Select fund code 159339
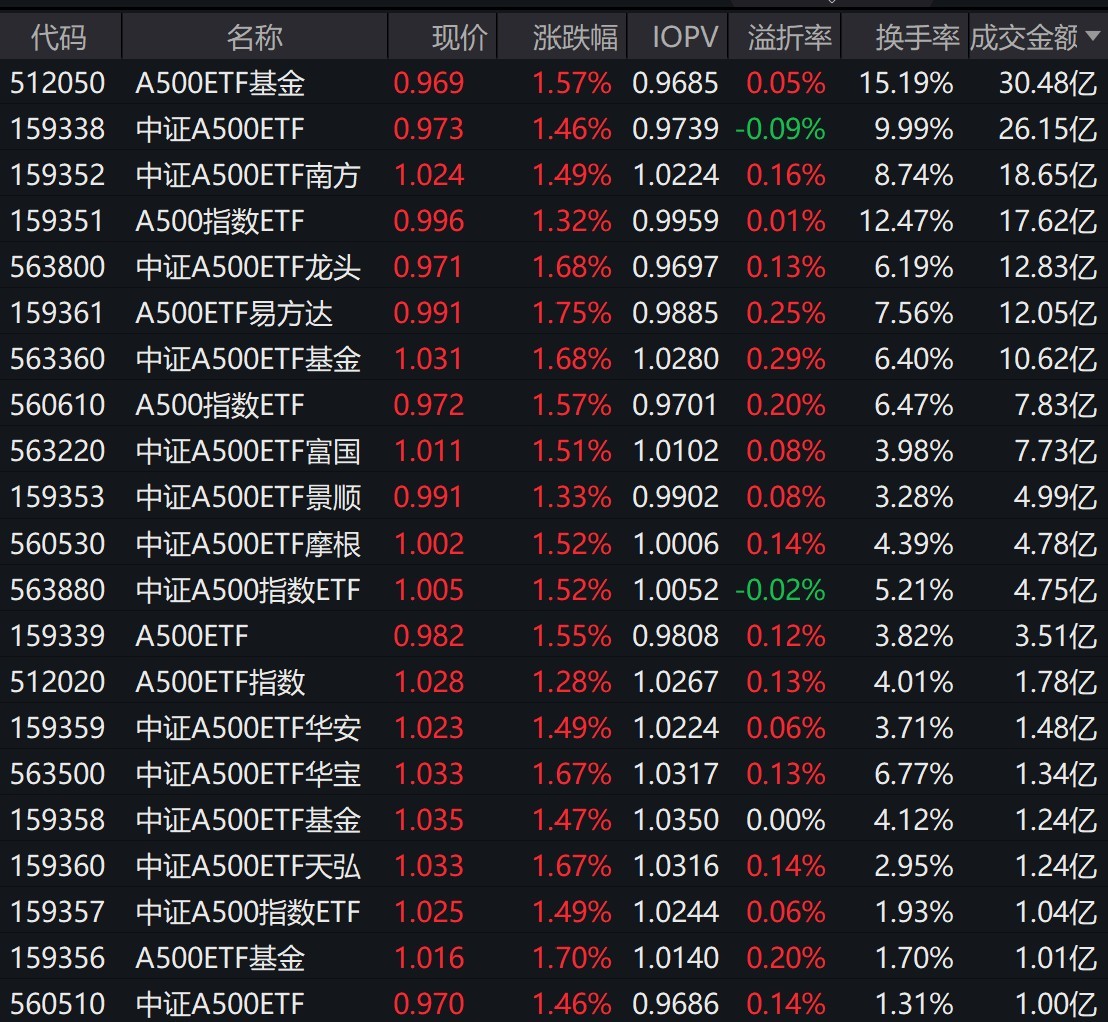This screenshot has height=1022, width=1108. pyautogui.click(x=57, y=636)
